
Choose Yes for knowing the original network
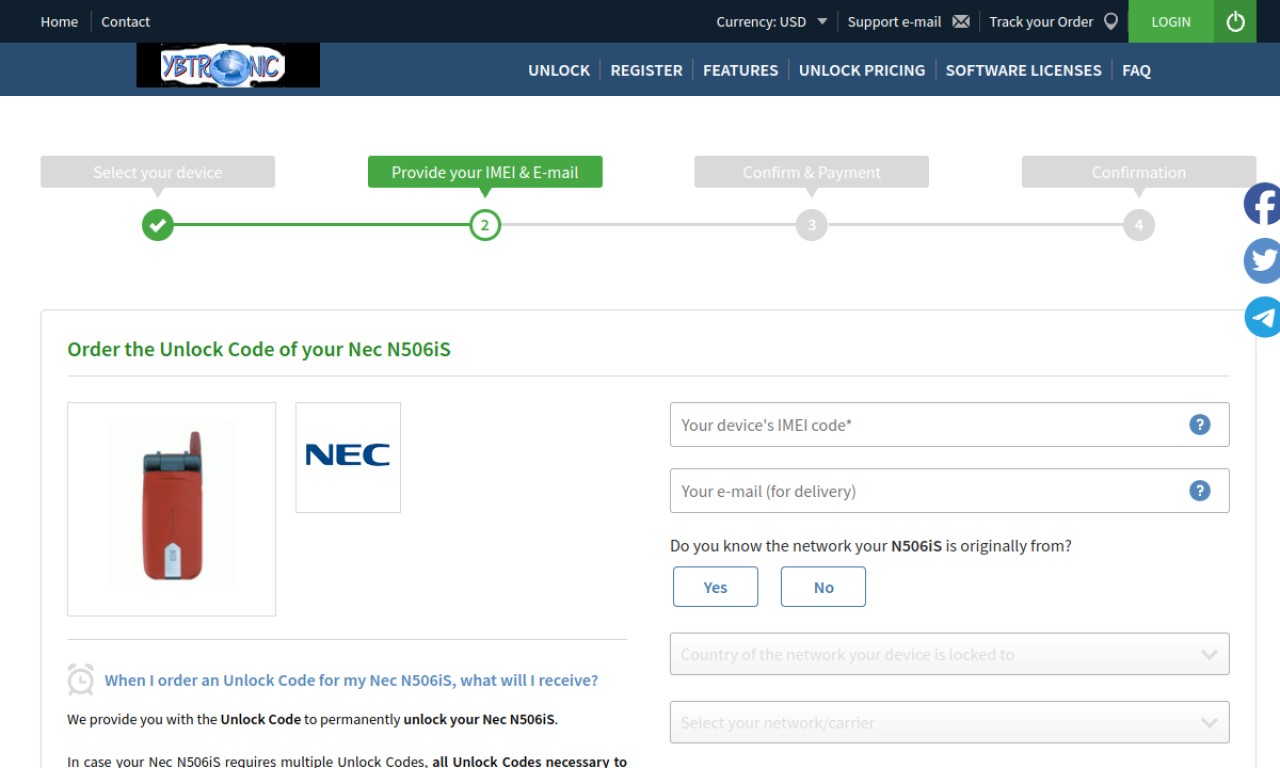716,587
